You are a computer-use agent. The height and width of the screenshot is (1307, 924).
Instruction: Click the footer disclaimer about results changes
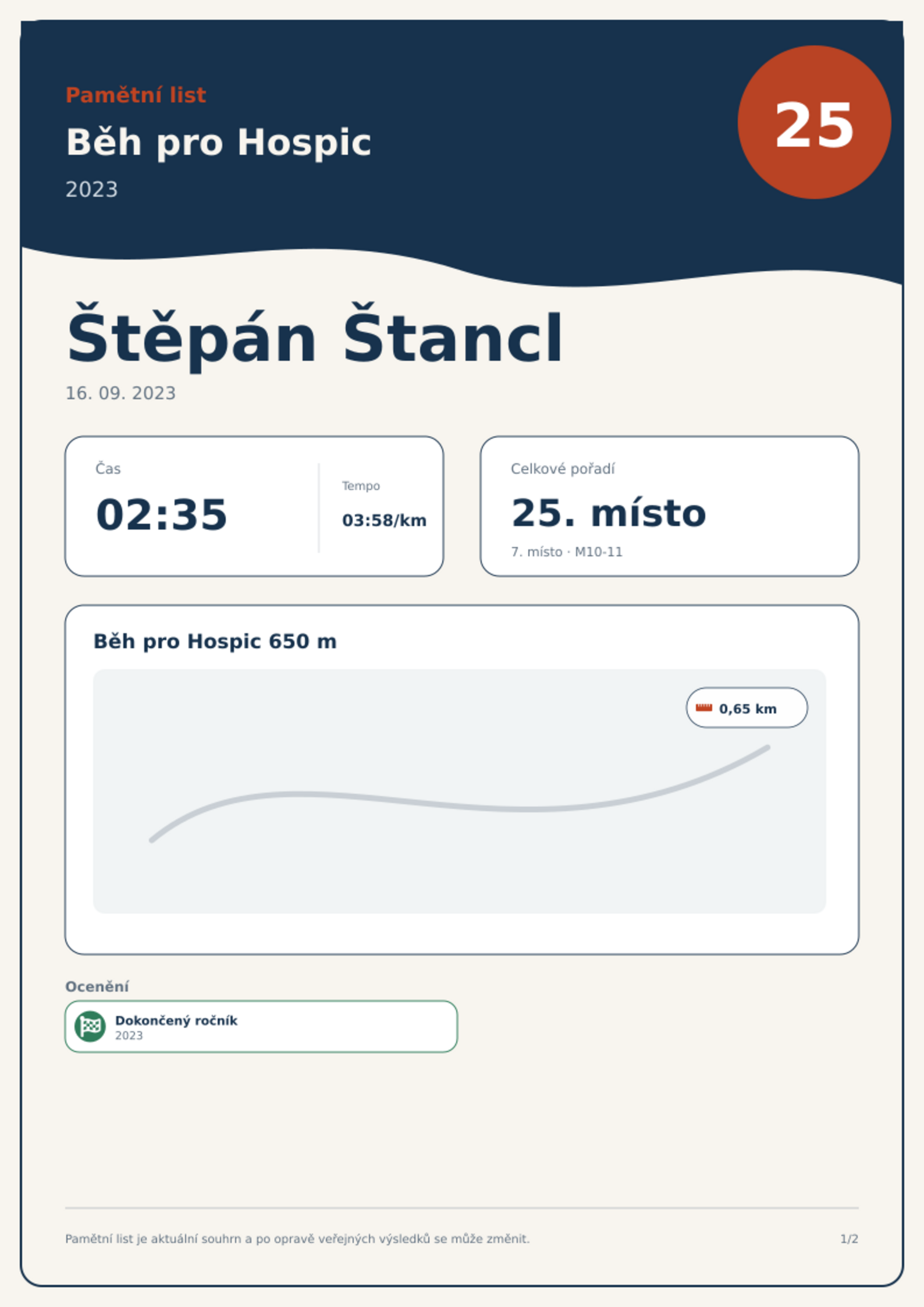[297, 1239]
